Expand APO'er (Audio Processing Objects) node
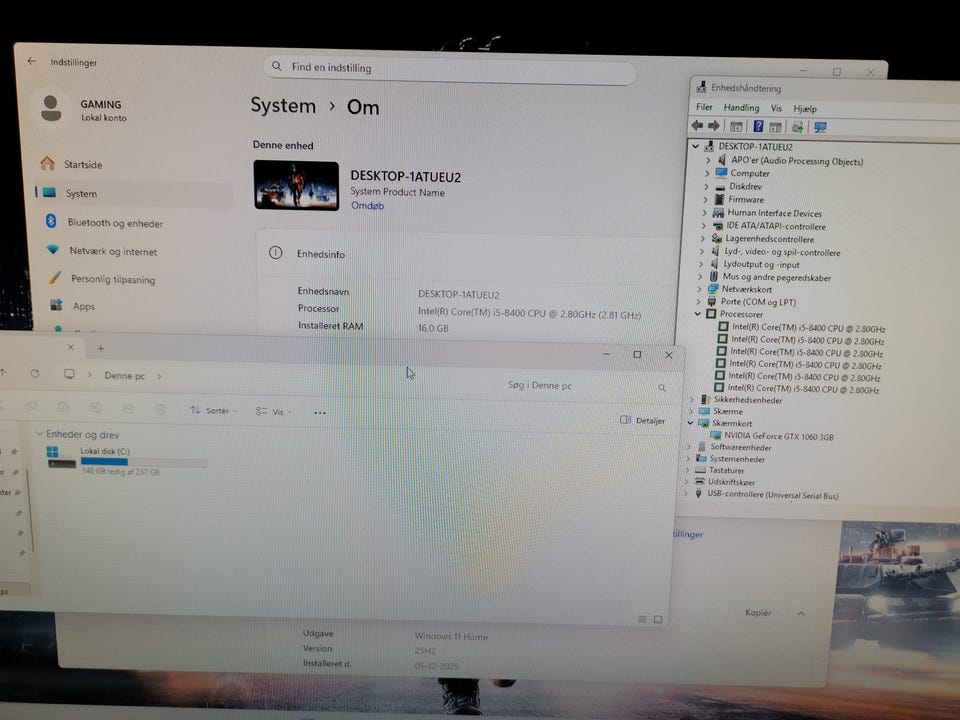Screen dimensions: 960x720 pos(708,160)
